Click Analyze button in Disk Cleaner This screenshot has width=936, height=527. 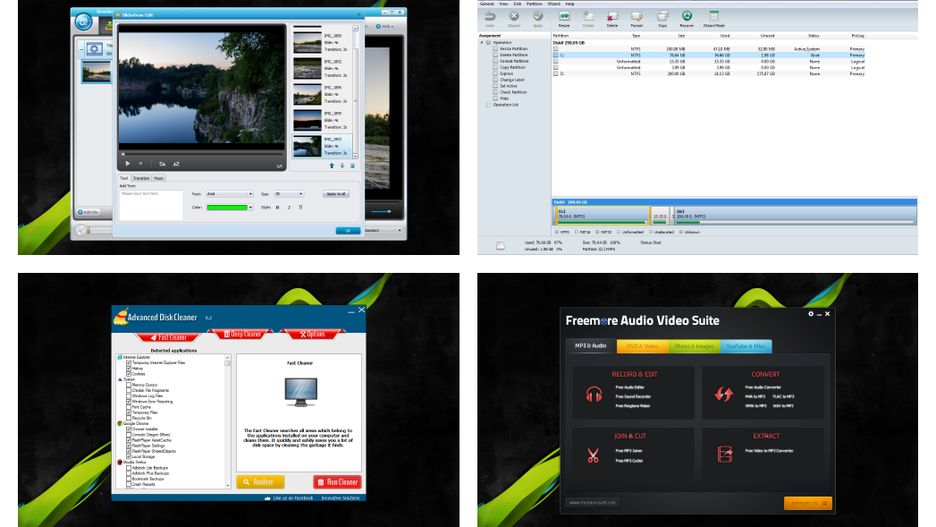point(260,482)
